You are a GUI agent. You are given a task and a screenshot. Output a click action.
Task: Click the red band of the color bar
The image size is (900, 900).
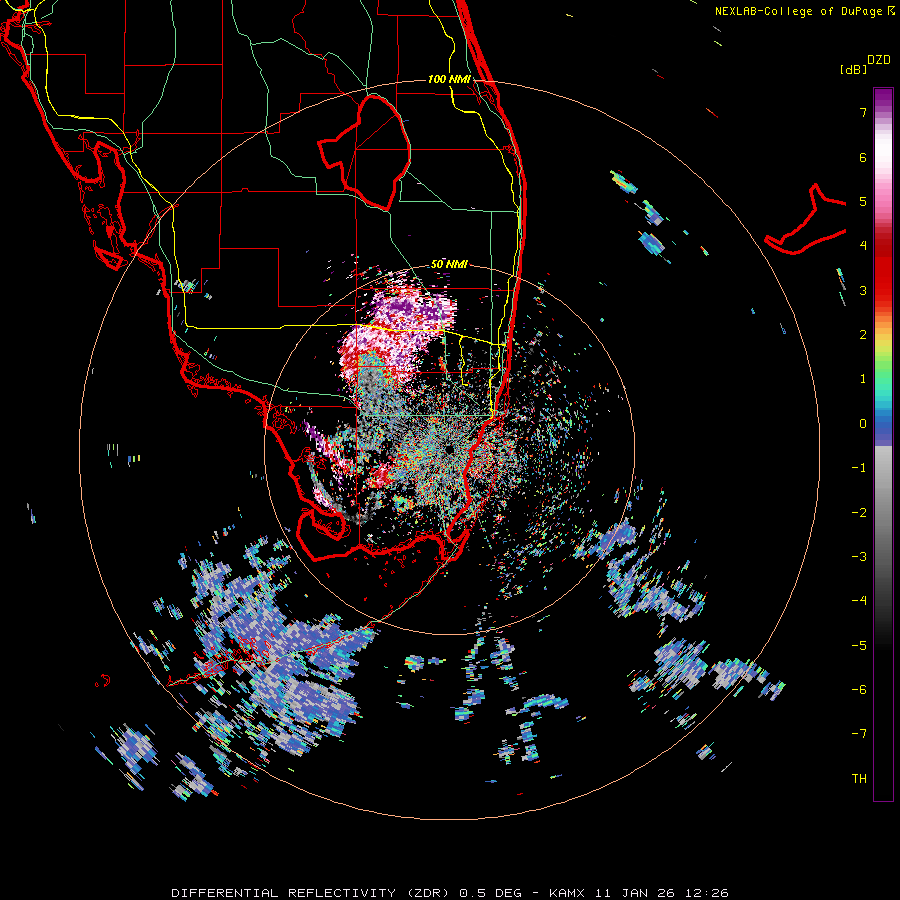pos(883,270)
